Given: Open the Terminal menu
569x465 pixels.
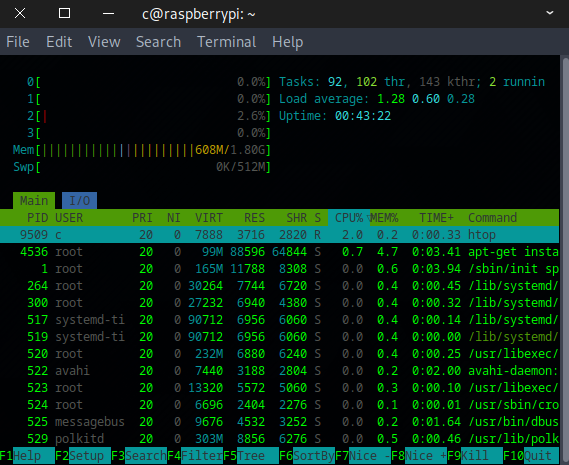Looking at the screenshot, I should [x=227, y=42].
